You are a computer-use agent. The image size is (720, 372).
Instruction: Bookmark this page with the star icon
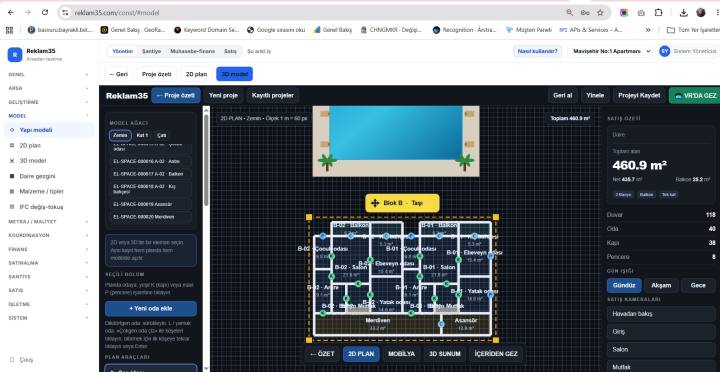[x=600, y=12]
